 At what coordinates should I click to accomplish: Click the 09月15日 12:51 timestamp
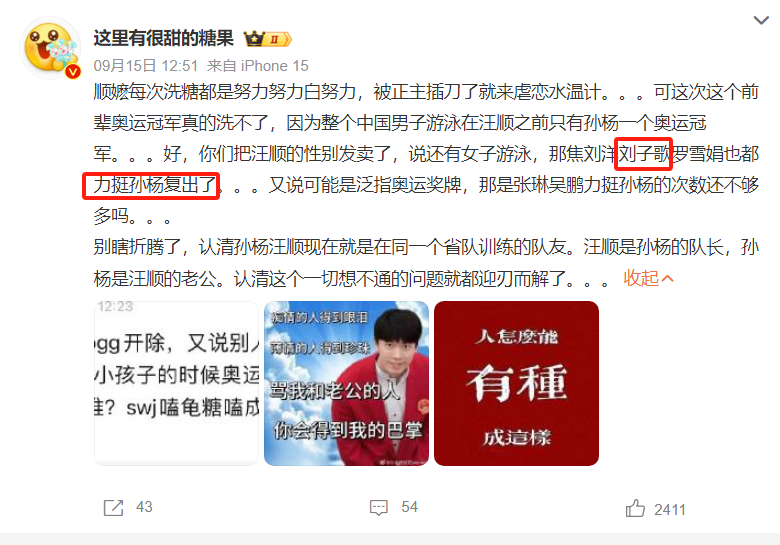(x=146, y=66)
